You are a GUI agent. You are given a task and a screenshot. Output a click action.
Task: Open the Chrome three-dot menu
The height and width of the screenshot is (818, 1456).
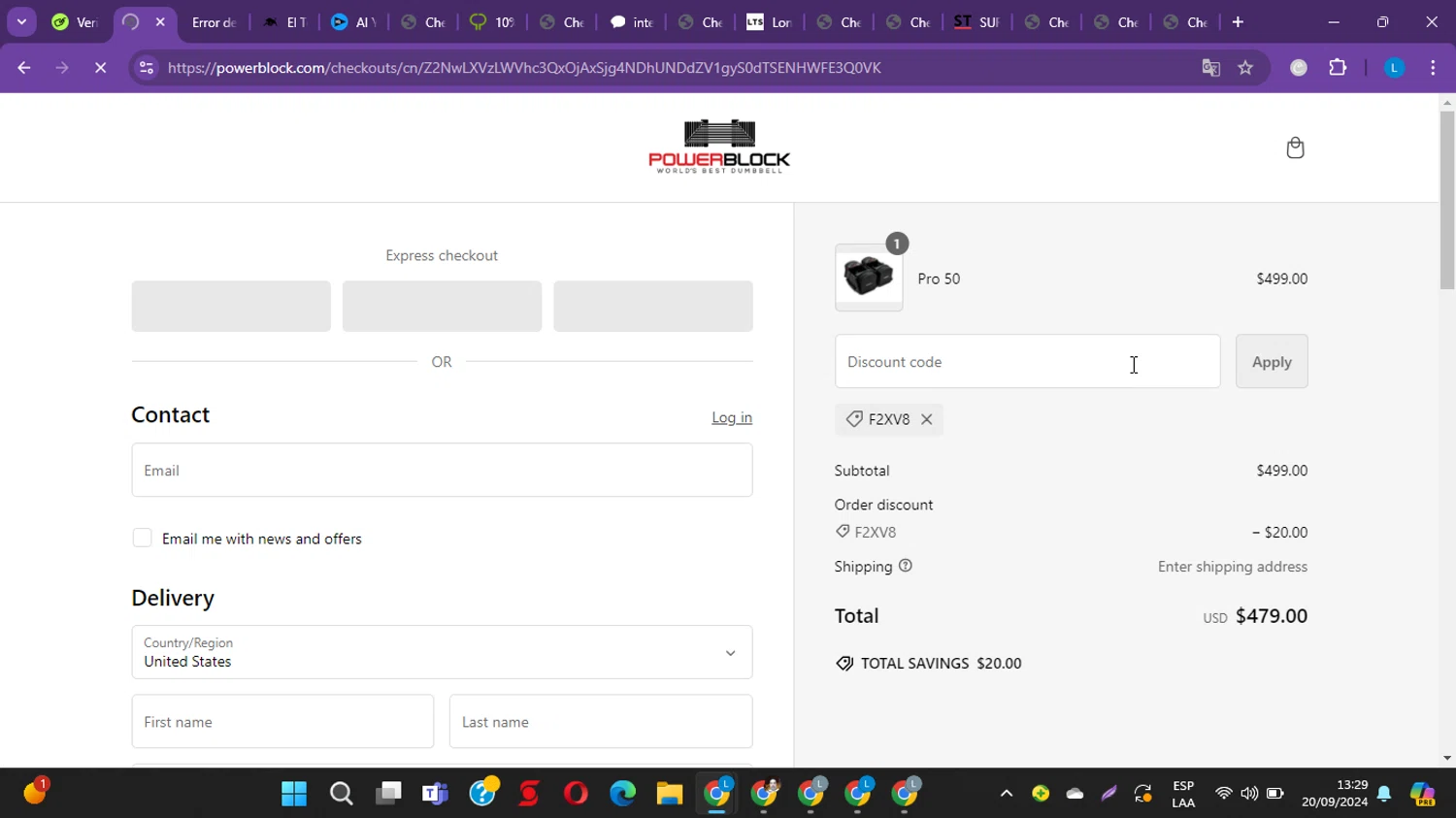1433,68
